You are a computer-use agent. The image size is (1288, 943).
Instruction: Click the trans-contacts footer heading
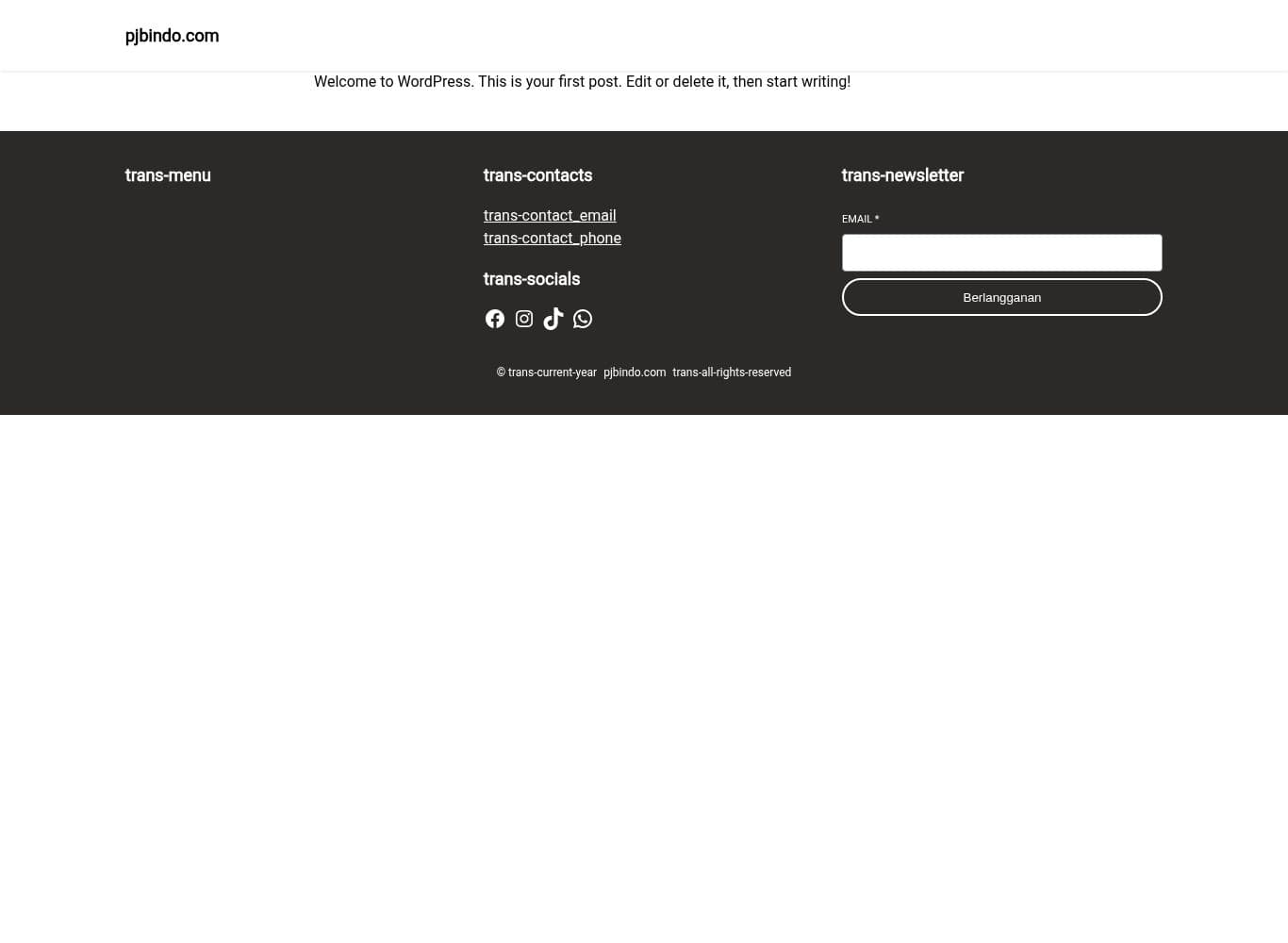tap(537, 175)
